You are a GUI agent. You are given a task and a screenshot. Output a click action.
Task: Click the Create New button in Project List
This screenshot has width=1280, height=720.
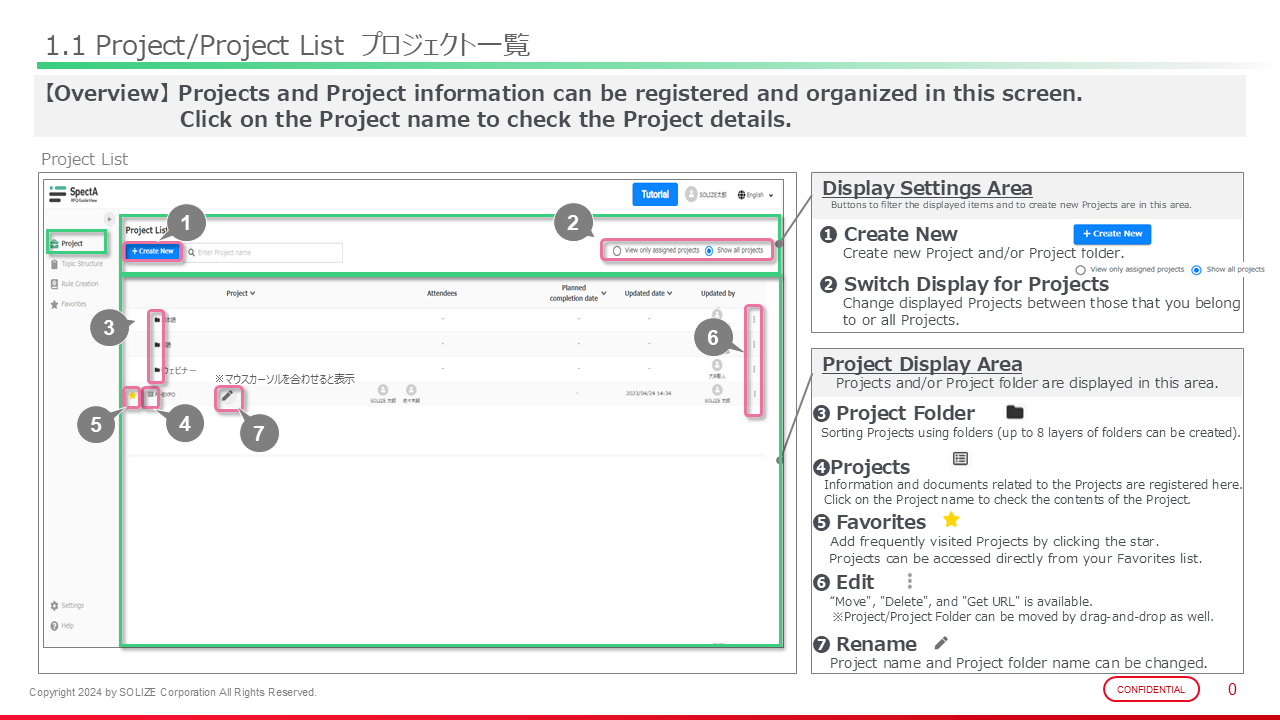[153, 251]
